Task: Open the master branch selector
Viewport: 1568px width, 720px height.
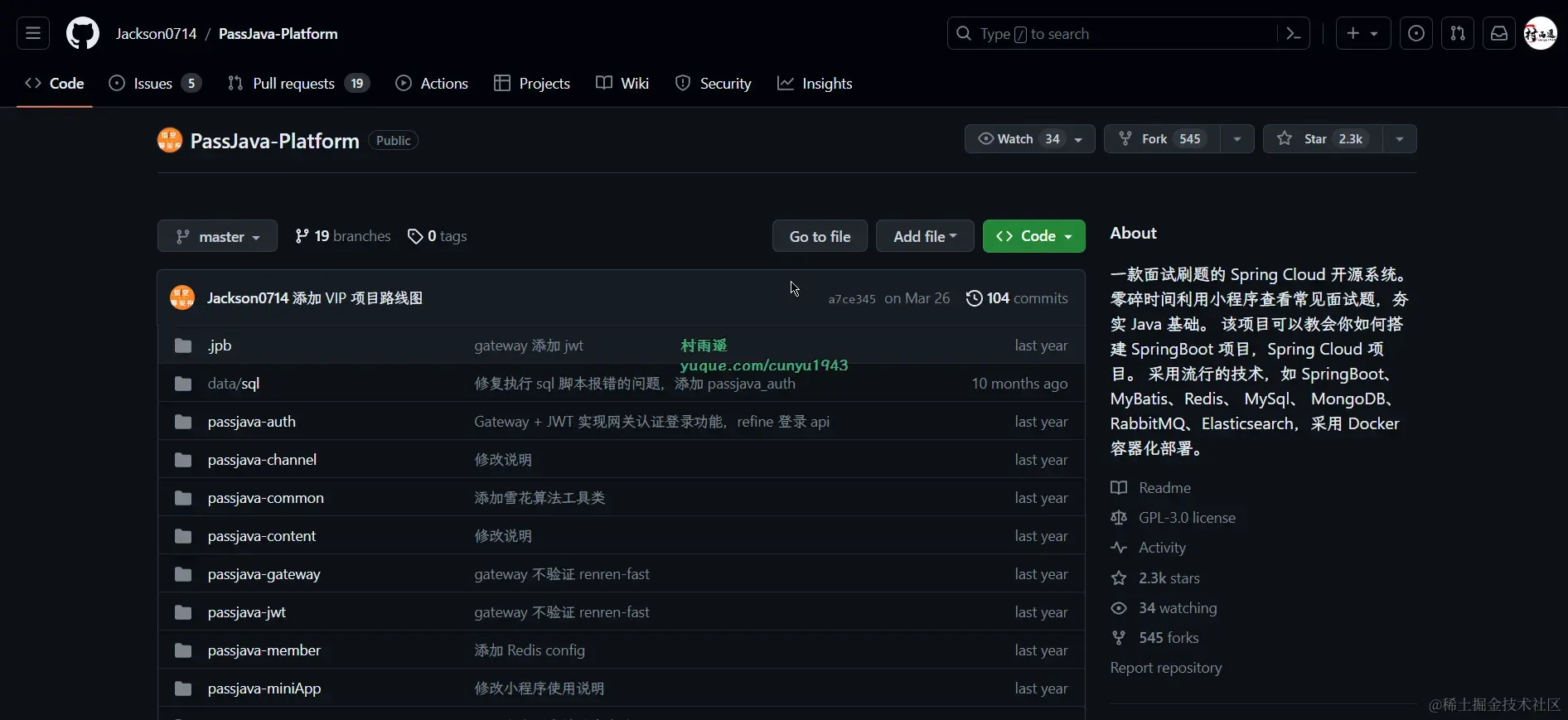Action: [217, 236]
